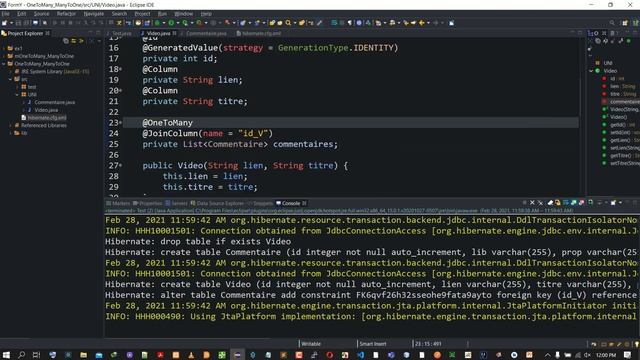
Task: Toggle Mark Occurrences in toolbar
Action: coord(320,23)
